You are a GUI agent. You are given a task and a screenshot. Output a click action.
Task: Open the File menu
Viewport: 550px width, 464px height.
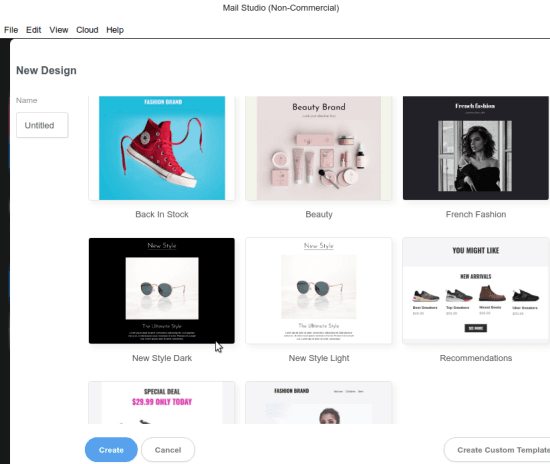[11, 30]
